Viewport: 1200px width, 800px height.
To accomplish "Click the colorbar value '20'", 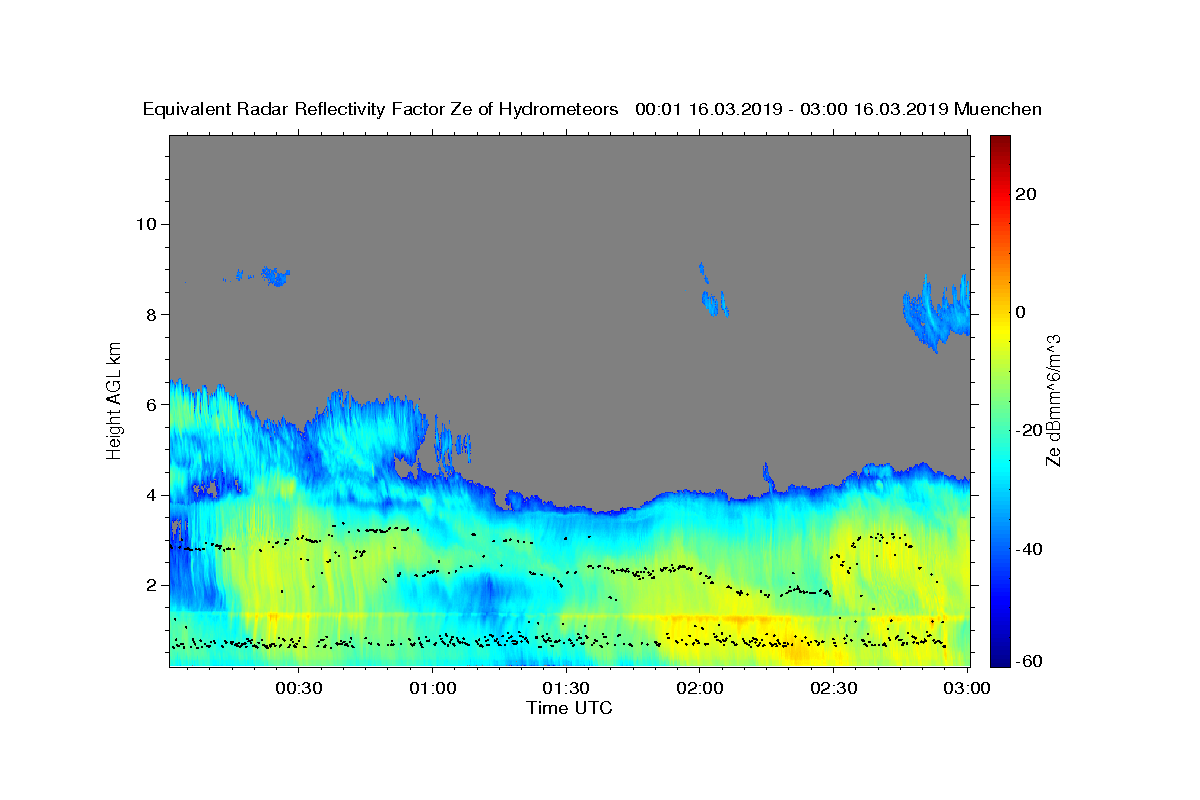I will tap(1025, 194).
